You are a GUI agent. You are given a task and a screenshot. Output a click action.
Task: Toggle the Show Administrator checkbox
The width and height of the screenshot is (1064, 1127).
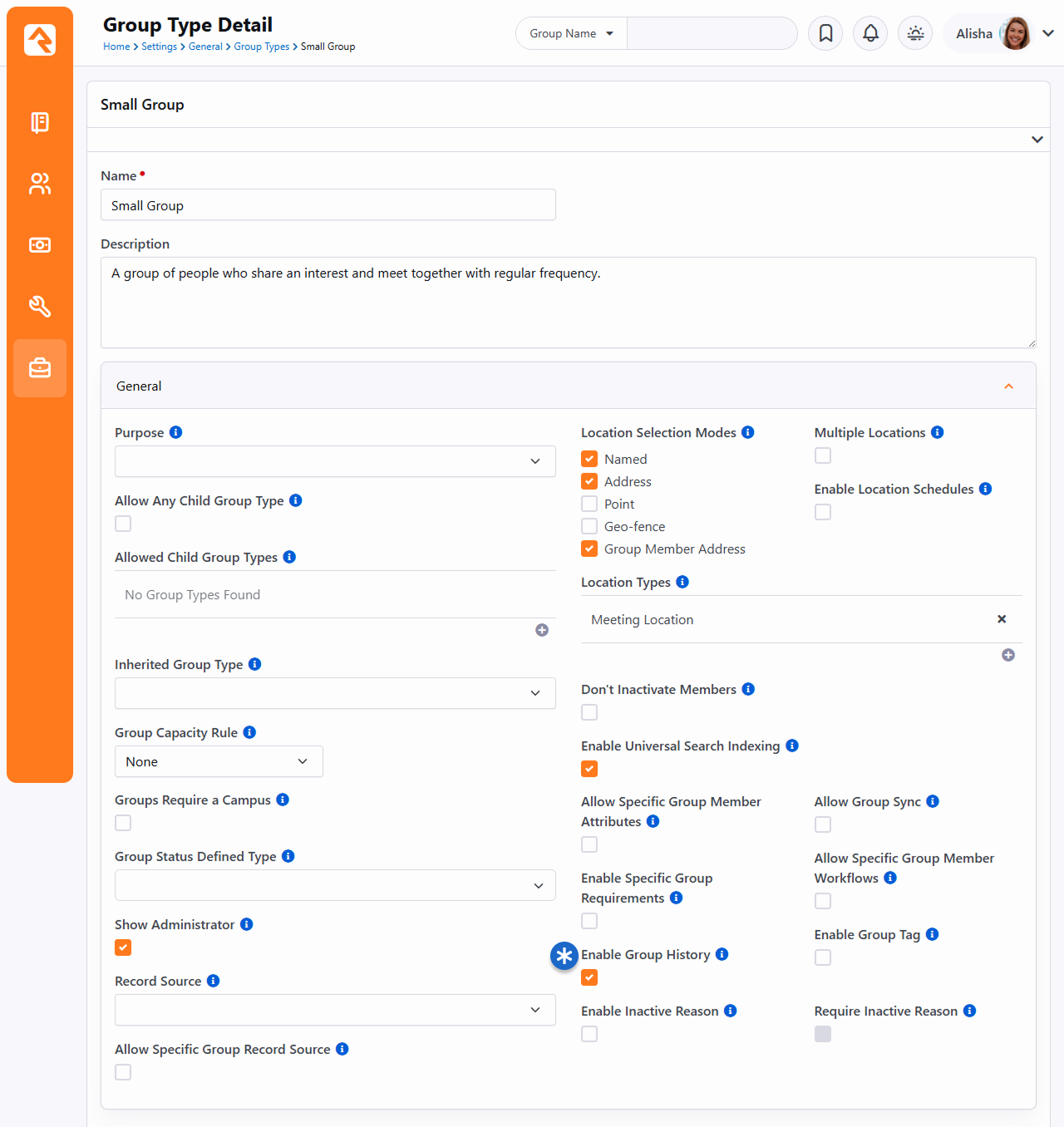[x=123, y=947]
